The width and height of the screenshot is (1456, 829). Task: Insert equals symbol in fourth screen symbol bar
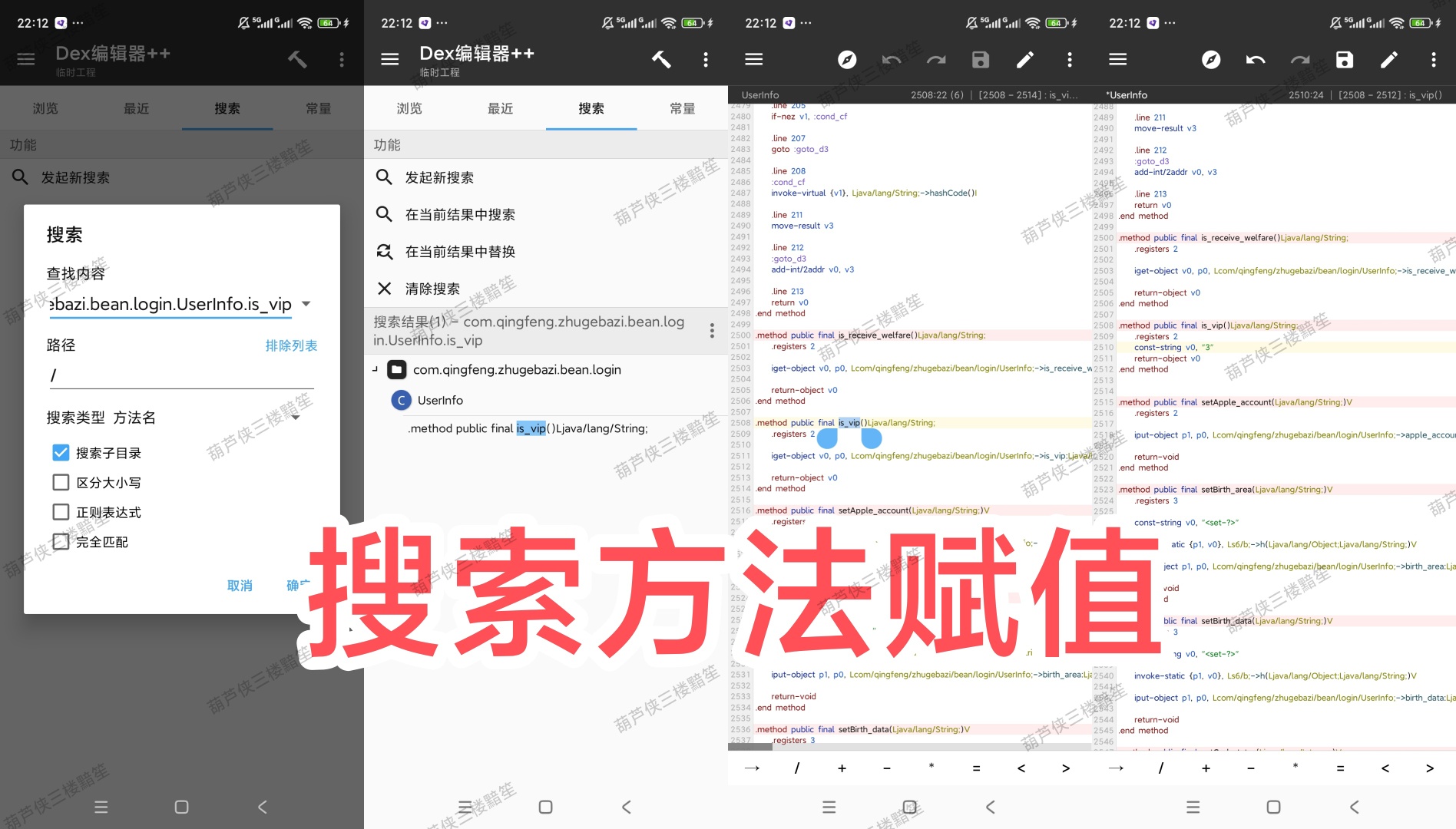(1340, 768)
